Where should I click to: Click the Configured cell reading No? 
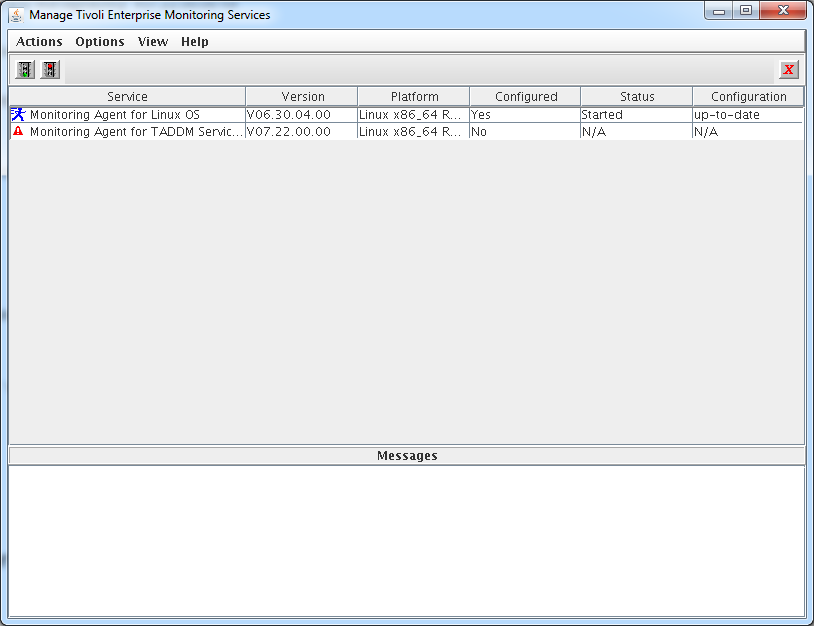pyautogui.click(x=525, y=131)
